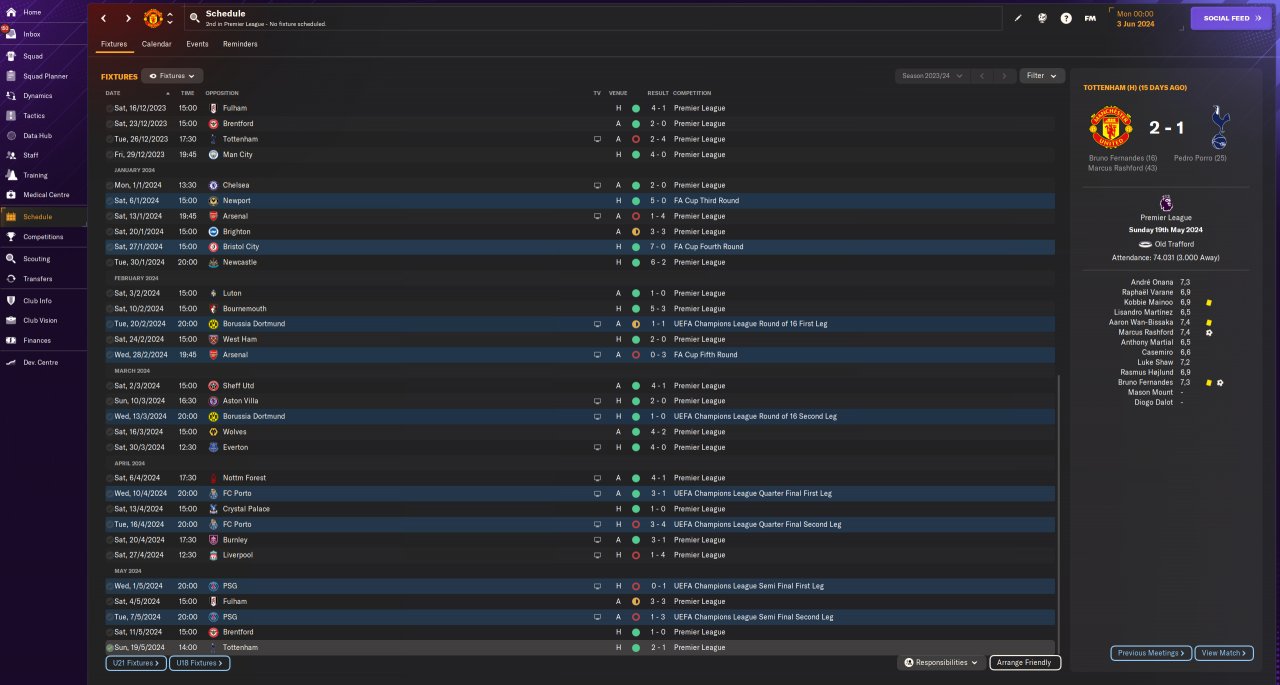
Task: Click the Premier League logo in match panel
Action: tap(1165, 202)
